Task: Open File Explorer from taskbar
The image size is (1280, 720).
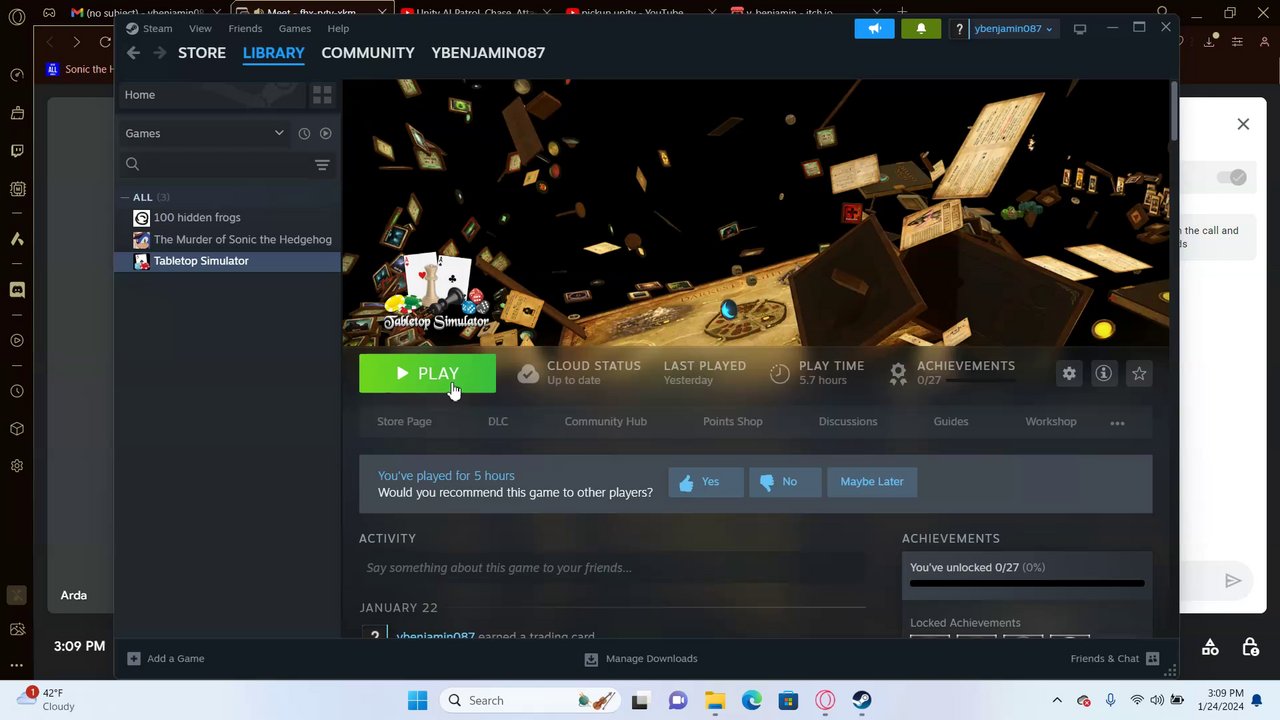Action: click(714, 700)
